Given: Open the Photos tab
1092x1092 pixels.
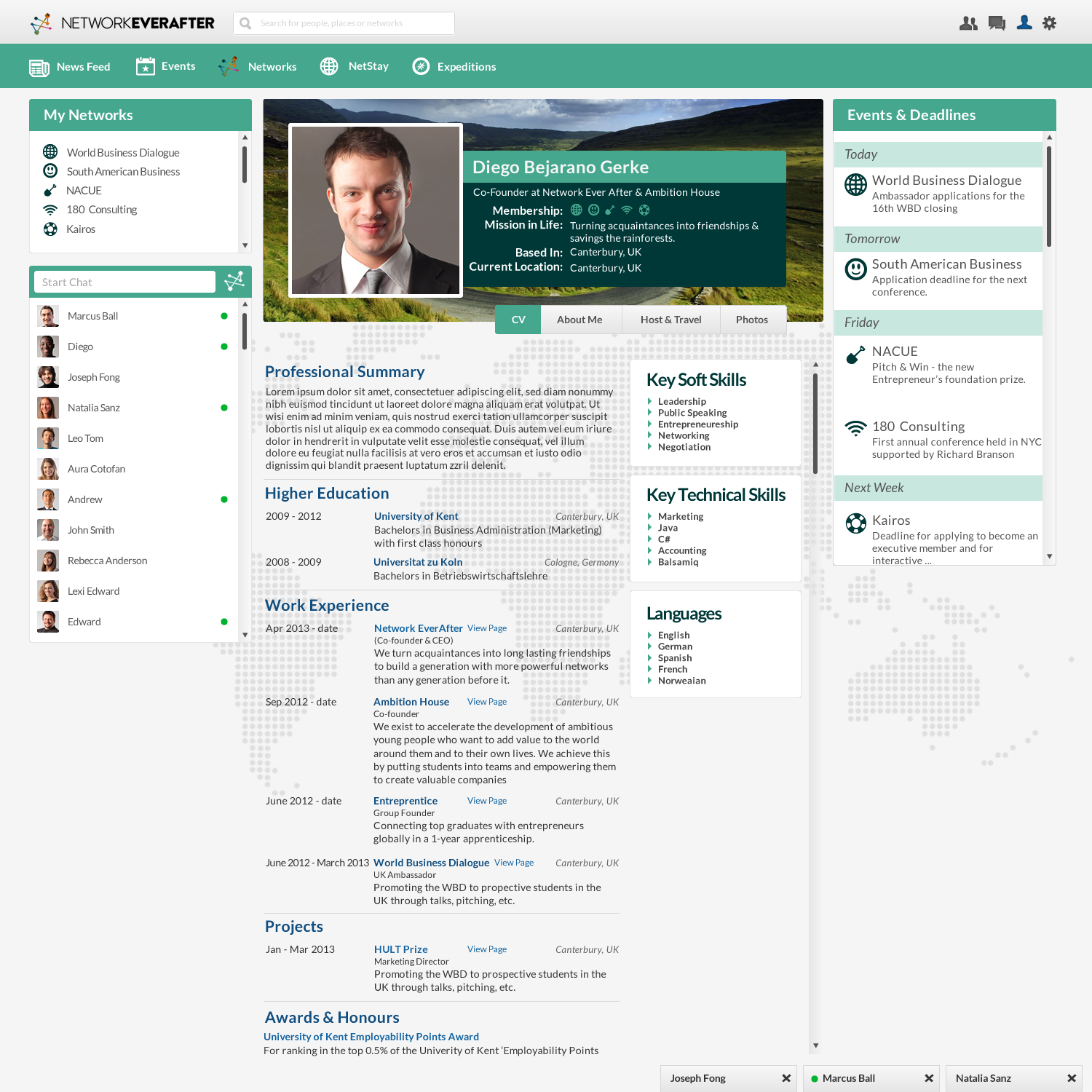Looking at the screenshot, I should (752, 320).
